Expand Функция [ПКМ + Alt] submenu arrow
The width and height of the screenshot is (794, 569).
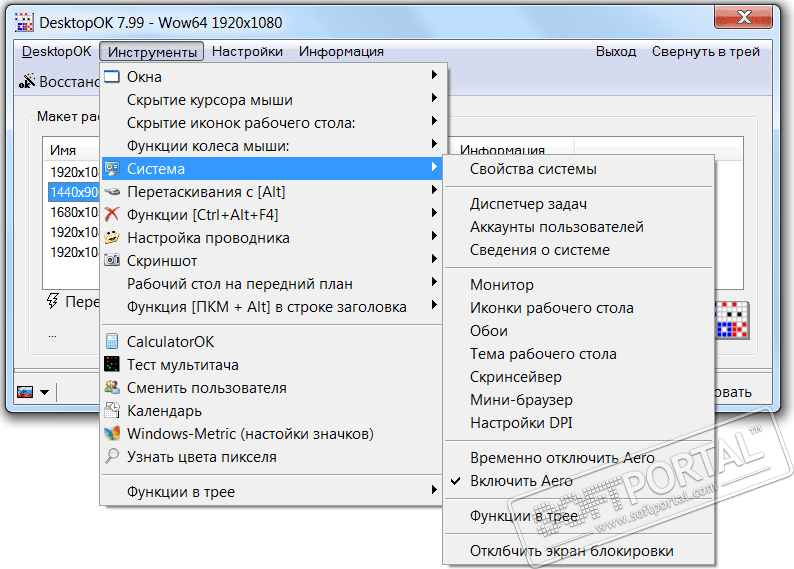coord(434,305)
